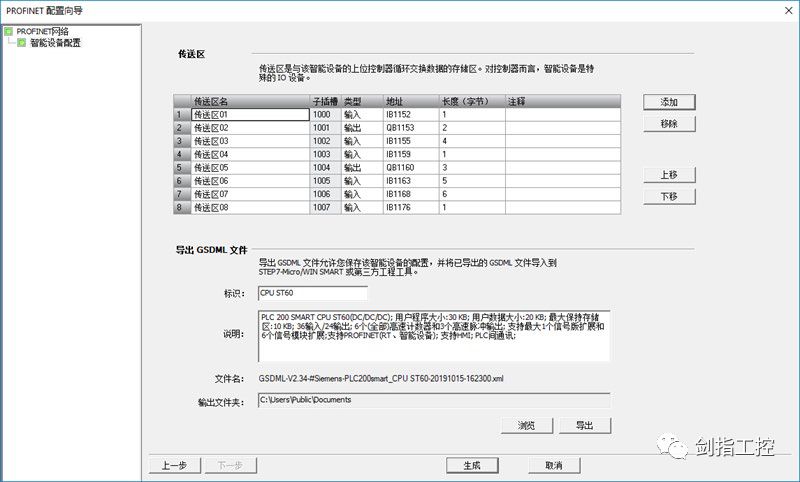Click the 移除 (Remove) button
The image size is (800, 482).
tap(669, 123)
